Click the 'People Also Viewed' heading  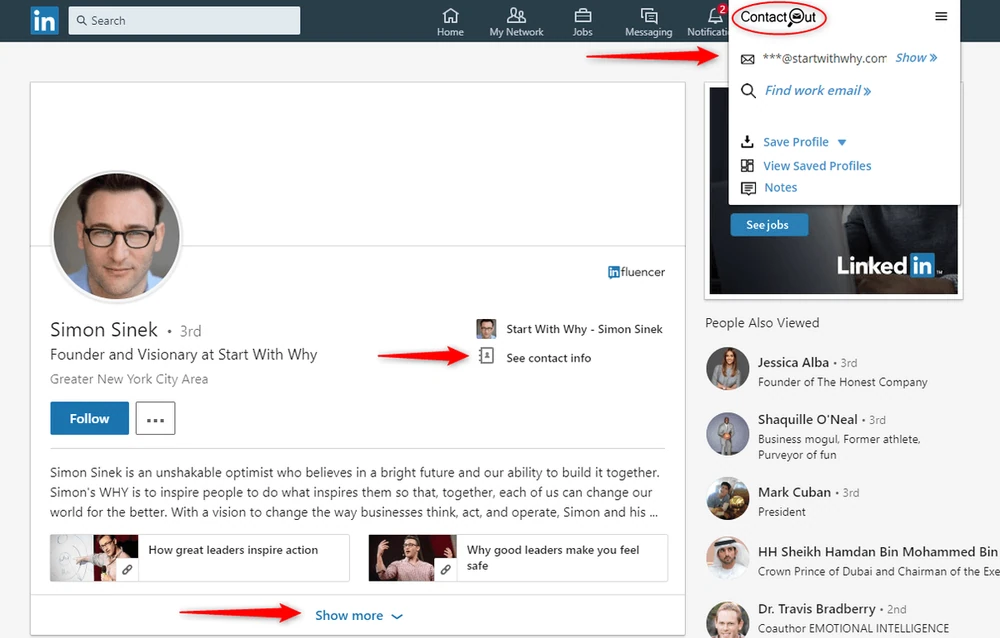762,323
